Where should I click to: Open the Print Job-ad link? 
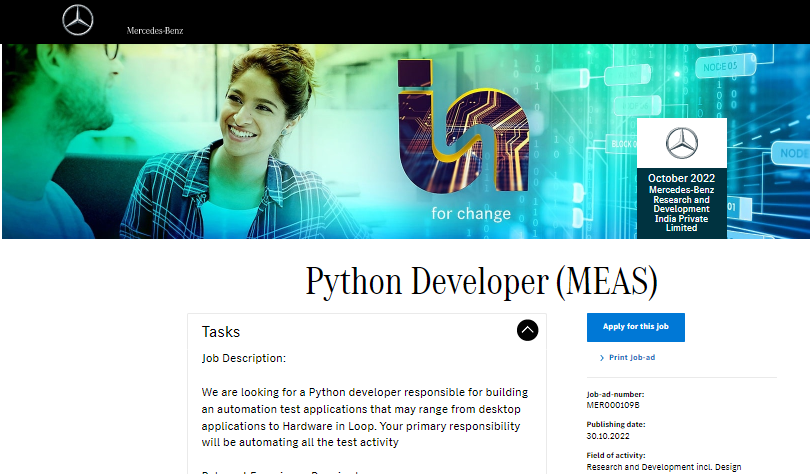coord(632,357)
